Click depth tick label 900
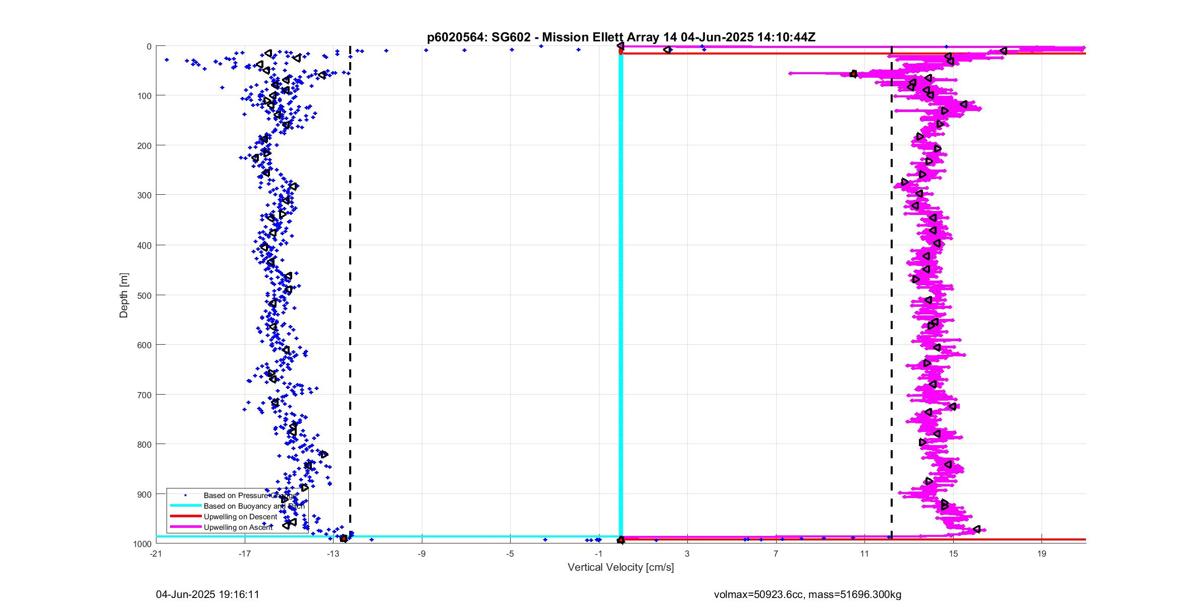The image size is (1200, 611). coord(144,494)
